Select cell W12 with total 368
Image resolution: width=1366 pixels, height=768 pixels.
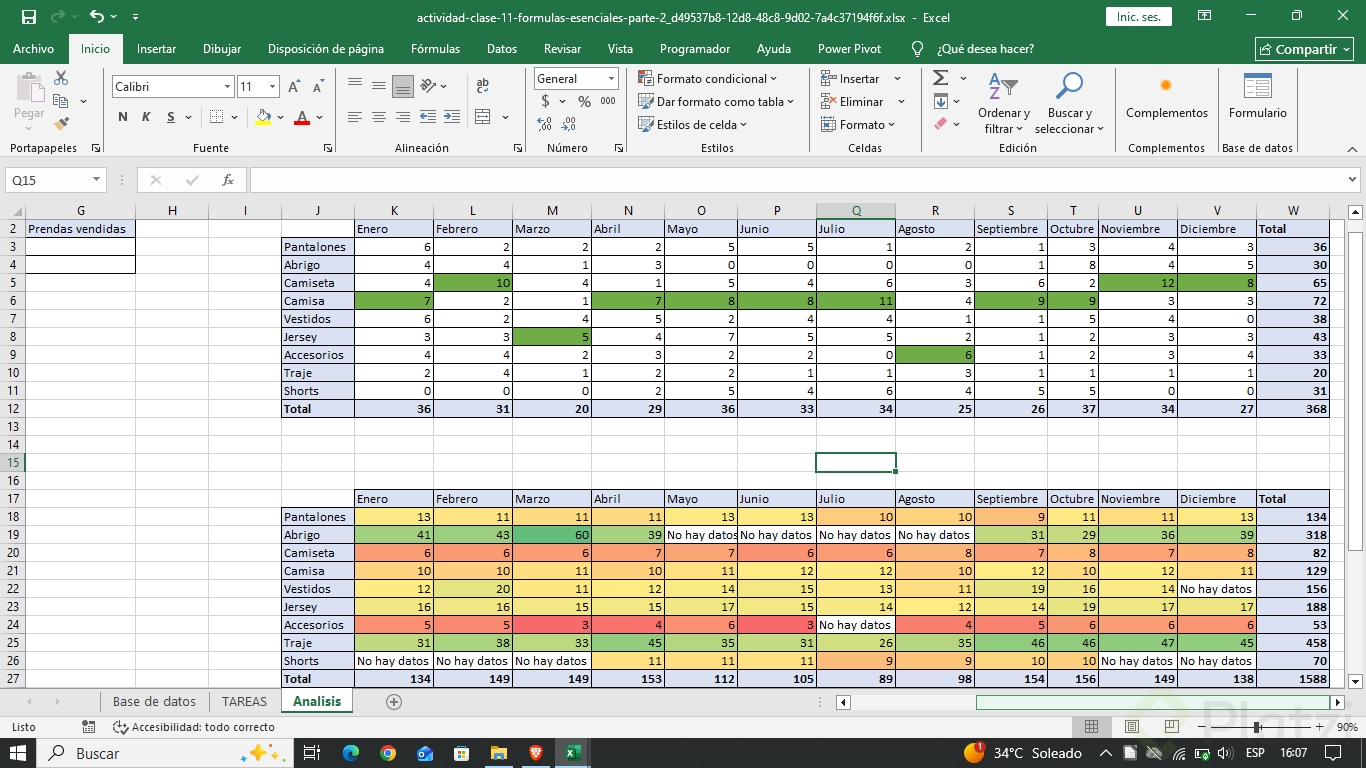coord(1293,409)
